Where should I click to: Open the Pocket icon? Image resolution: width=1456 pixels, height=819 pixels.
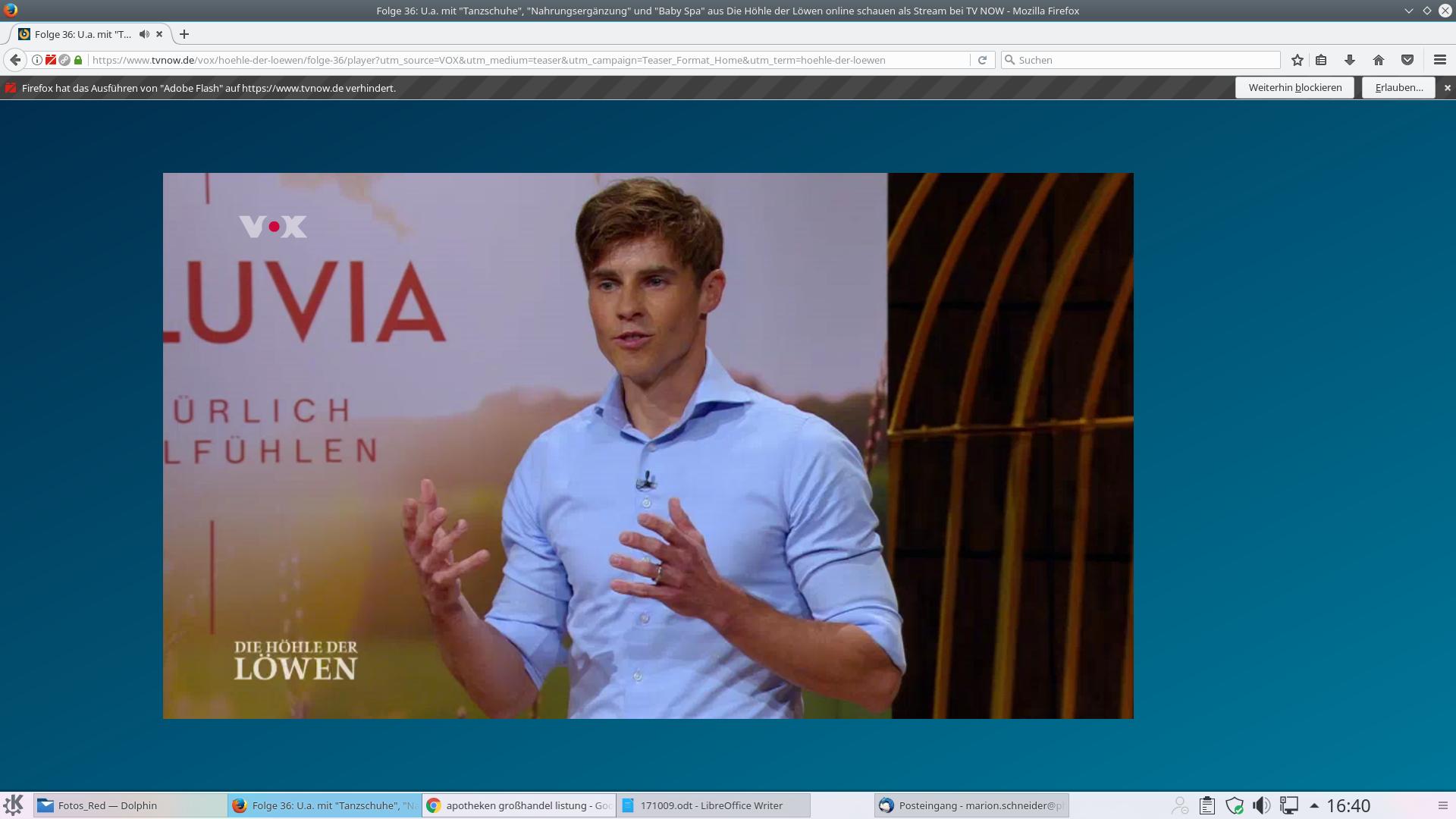click(x=1407, y=60)
